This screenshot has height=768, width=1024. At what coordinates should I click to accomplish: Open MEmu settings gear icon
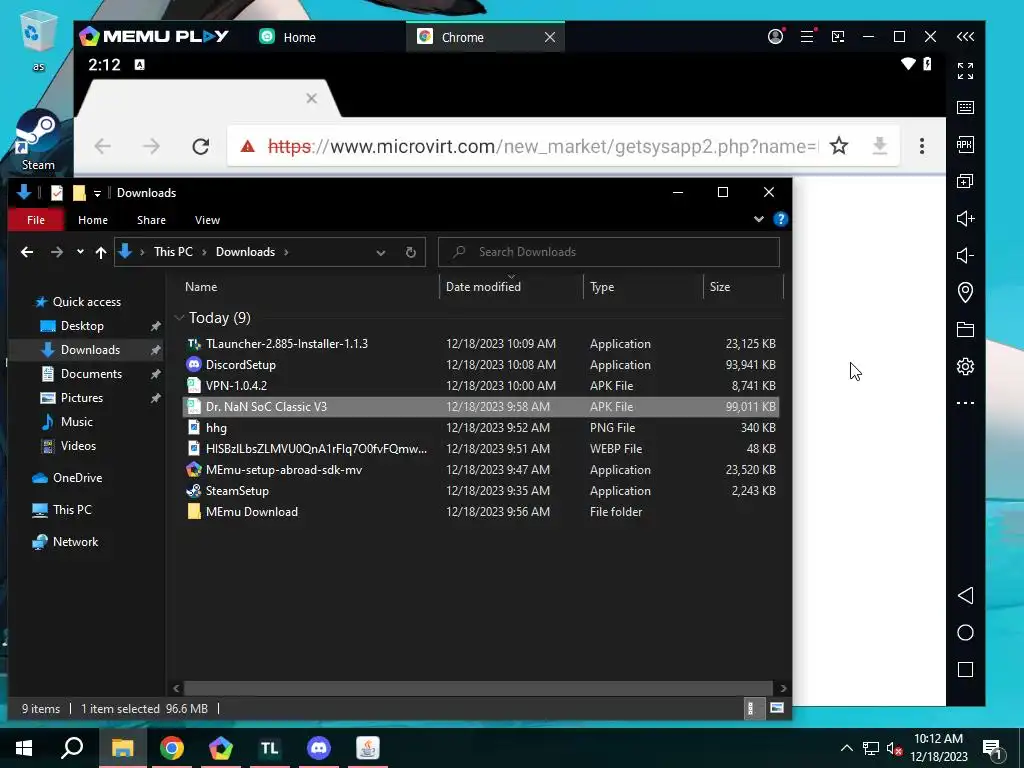coord(965,366)
